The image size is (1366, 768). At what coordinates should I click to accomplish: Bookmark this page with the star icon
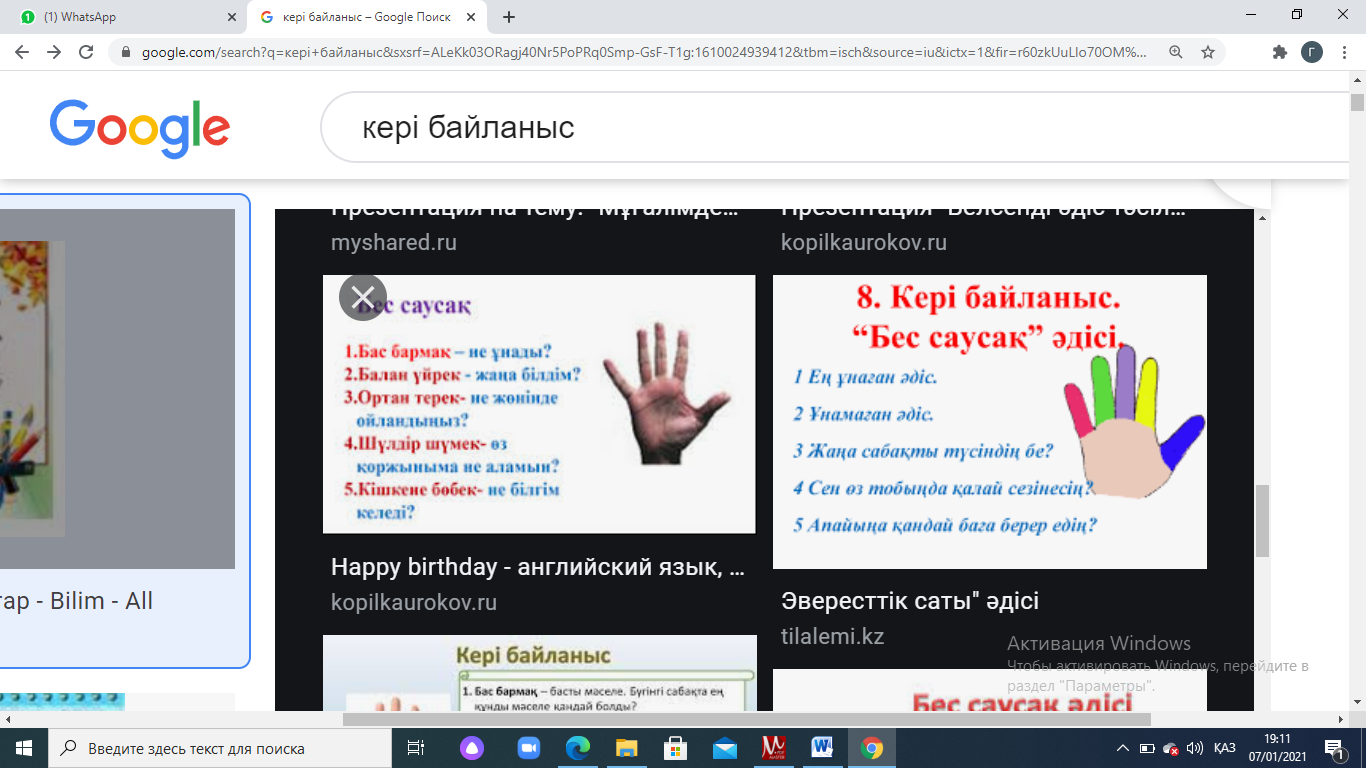point(1208,52)
